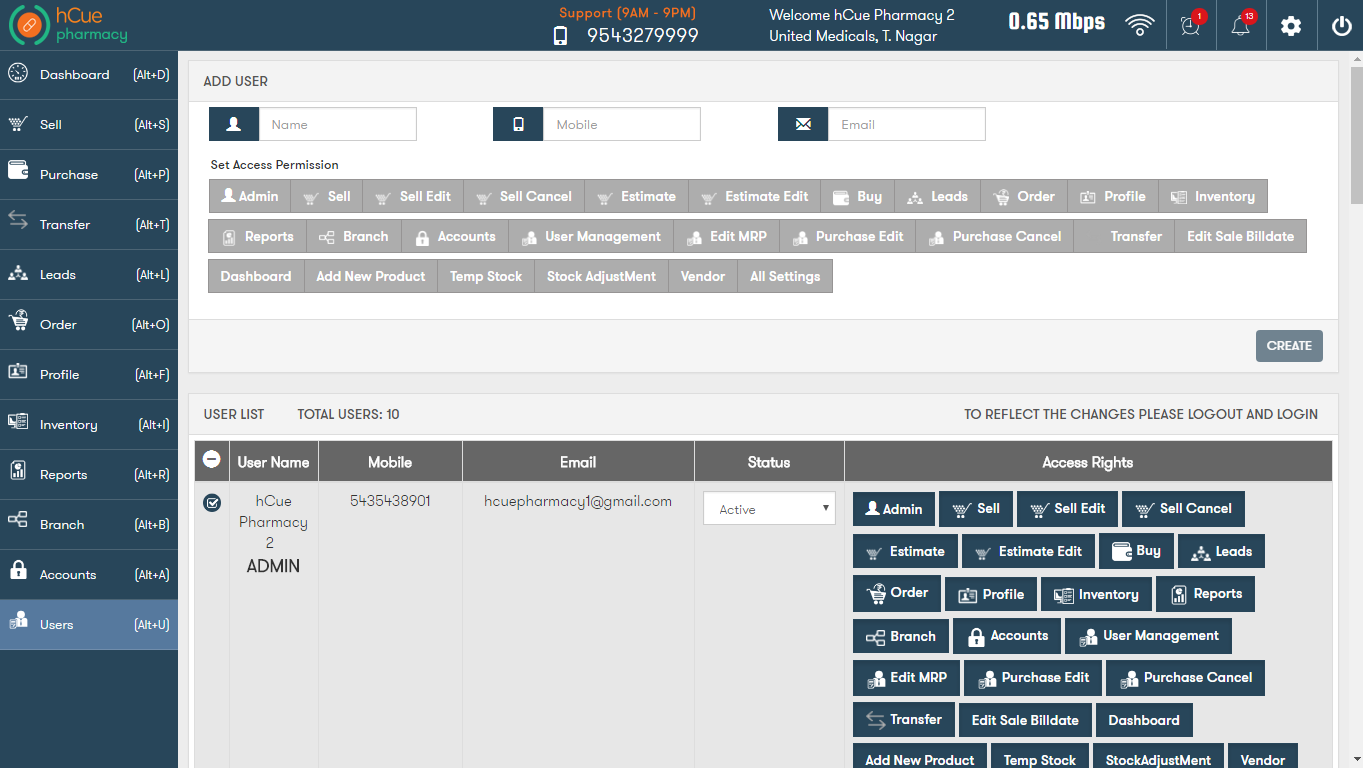The height and width of the screenshot is (768, 1363).
Task: Click the Name input field
Action: (x=338, y=124)
